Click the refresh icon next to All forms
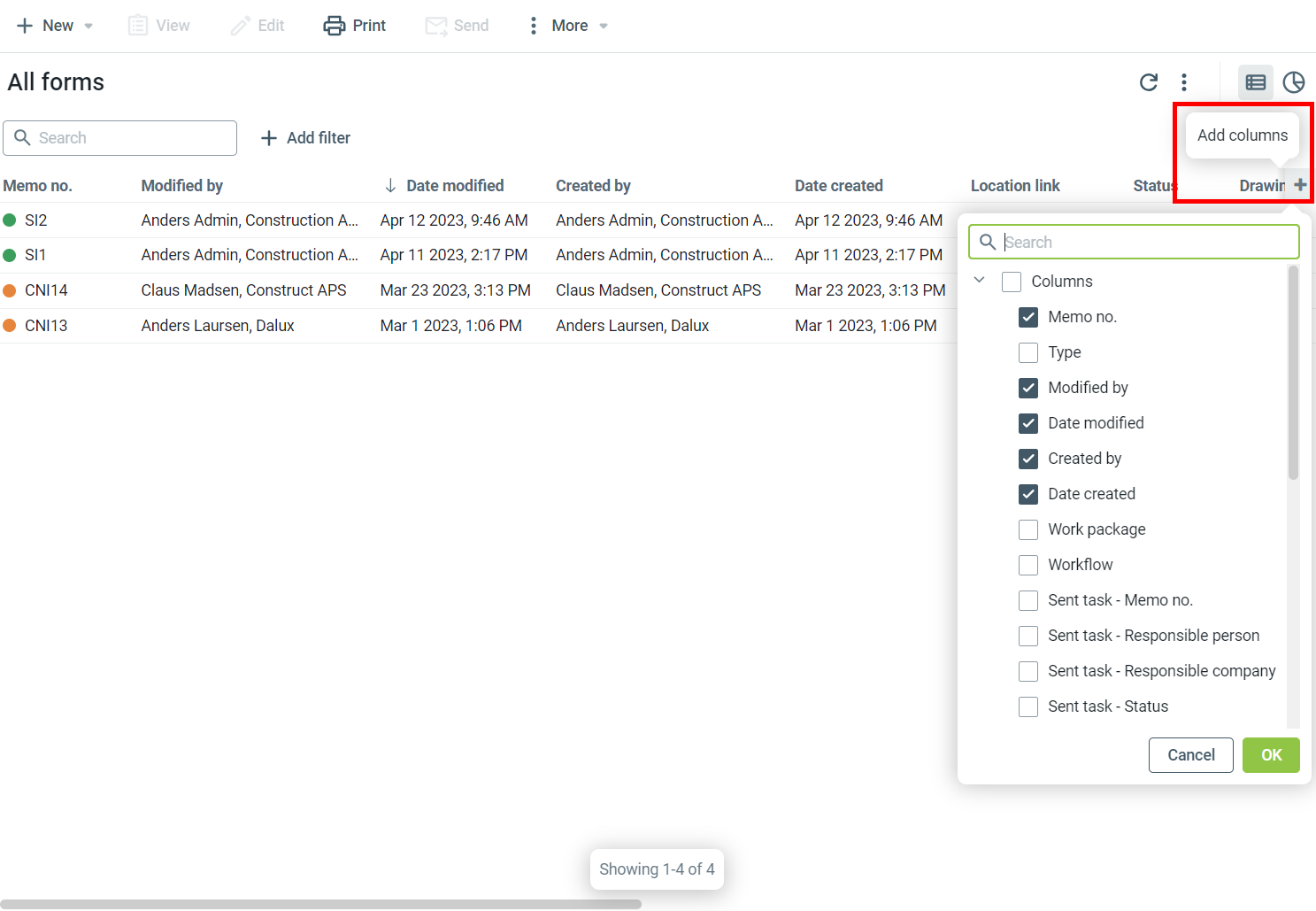 (x=1148, y=82)
